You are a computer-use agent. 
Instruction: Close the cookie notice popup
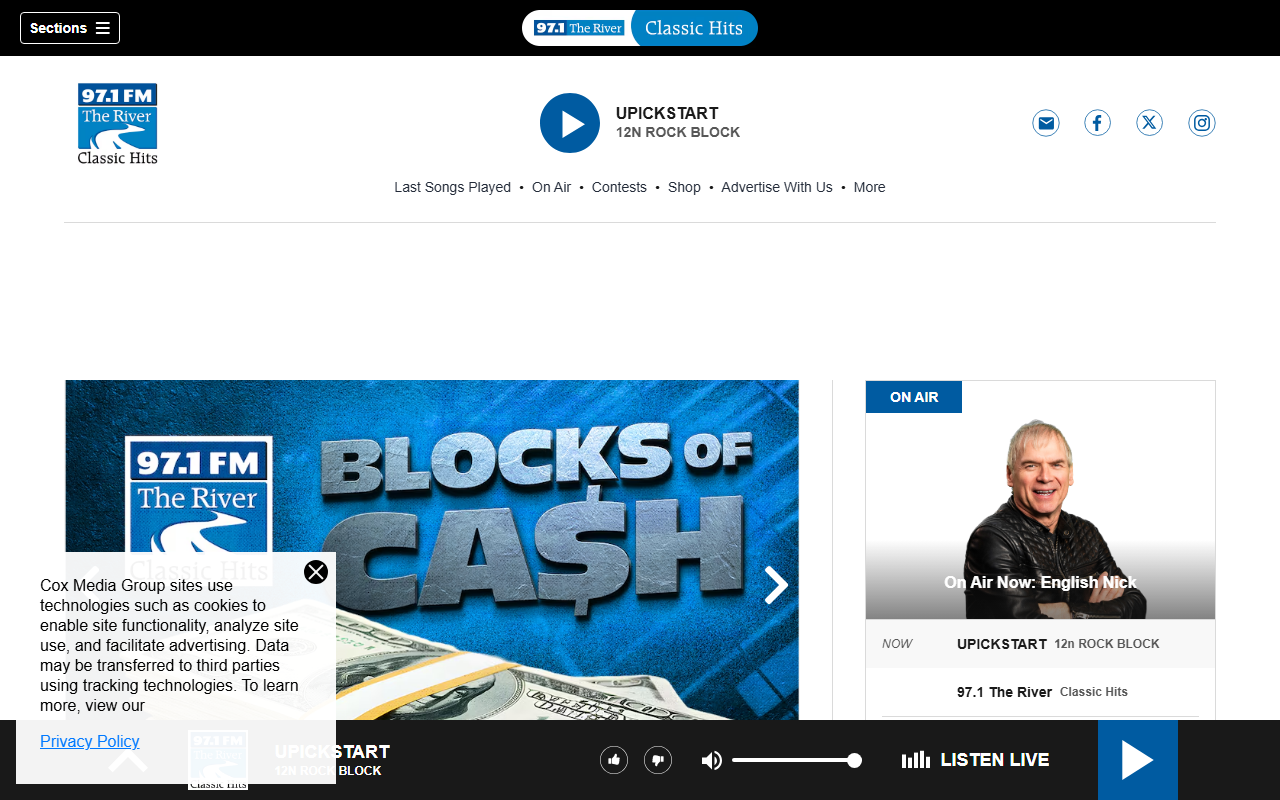tap(316, 572)
